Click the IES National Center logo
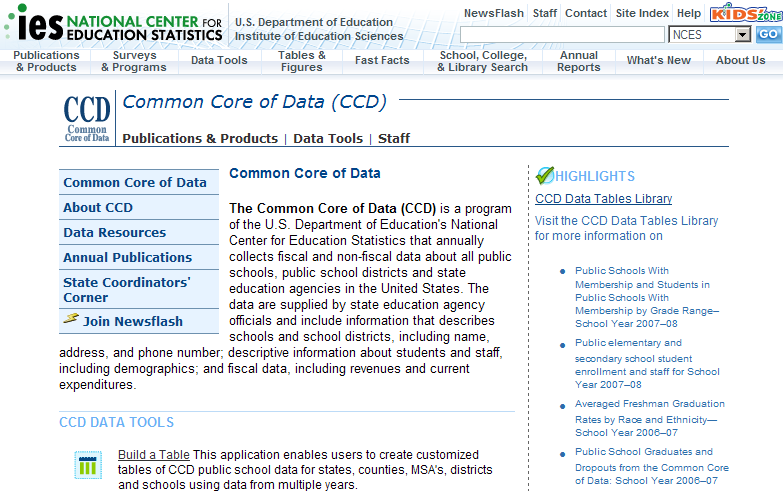783x491 pixels. point(112,23)
